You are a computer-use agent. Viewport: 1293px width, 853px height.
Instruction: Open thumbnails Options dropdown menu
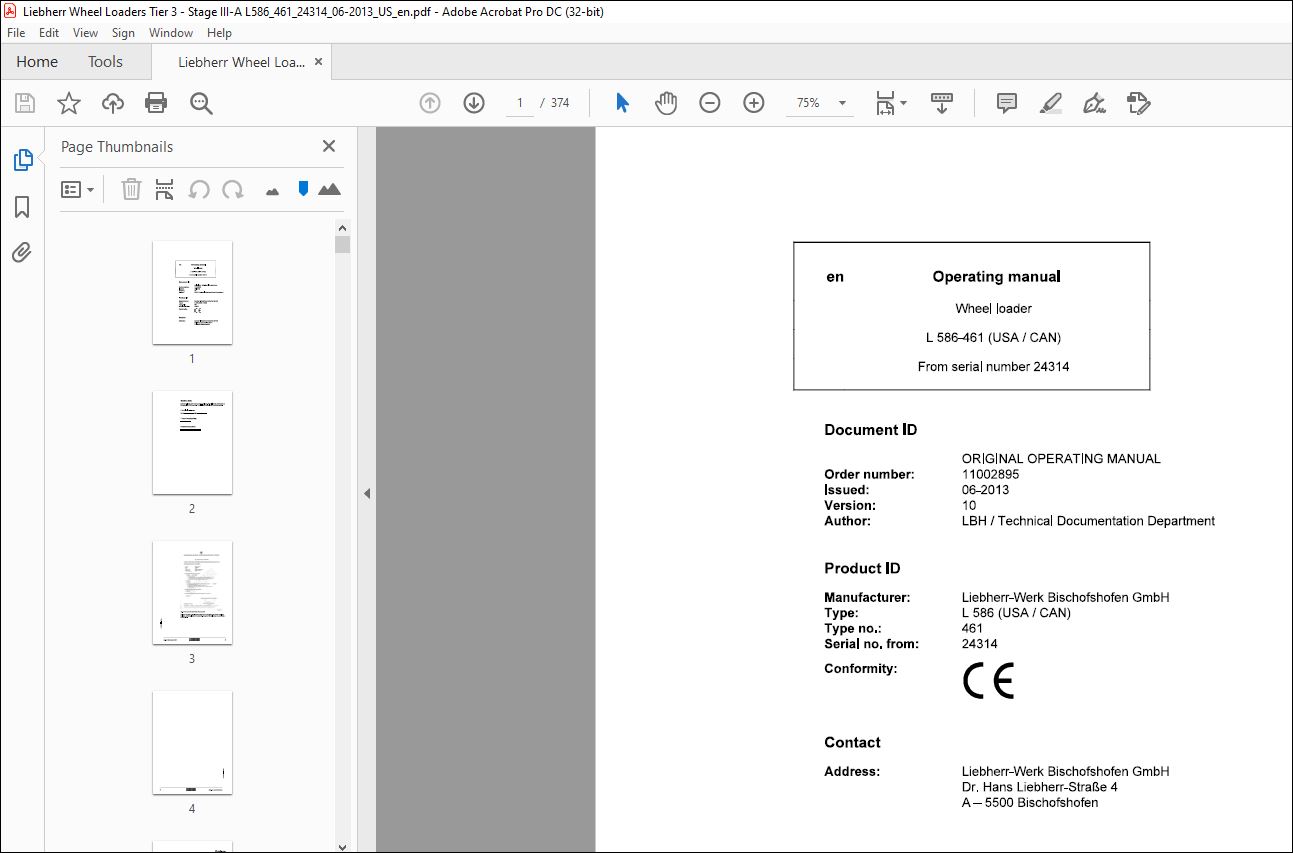click(77, 189)
